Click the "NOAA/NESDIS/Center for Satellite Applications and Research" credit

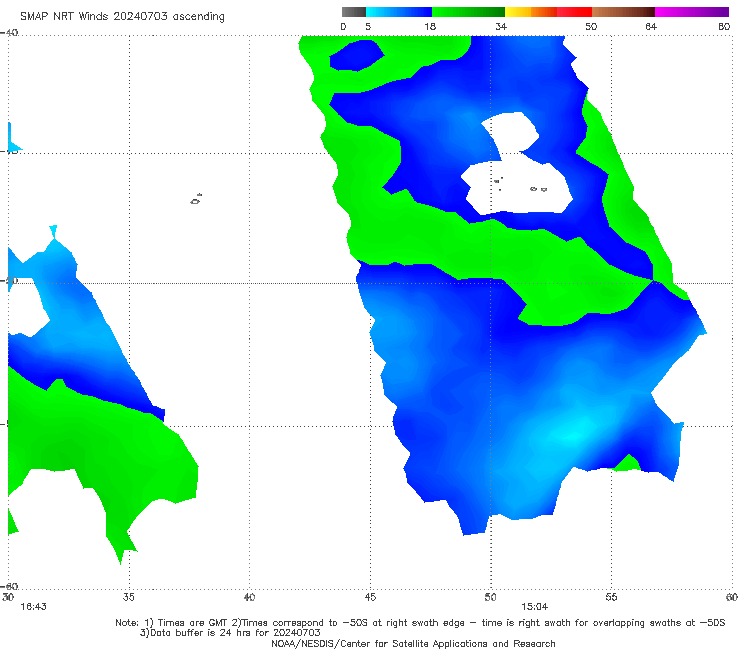tap(413, 643)
